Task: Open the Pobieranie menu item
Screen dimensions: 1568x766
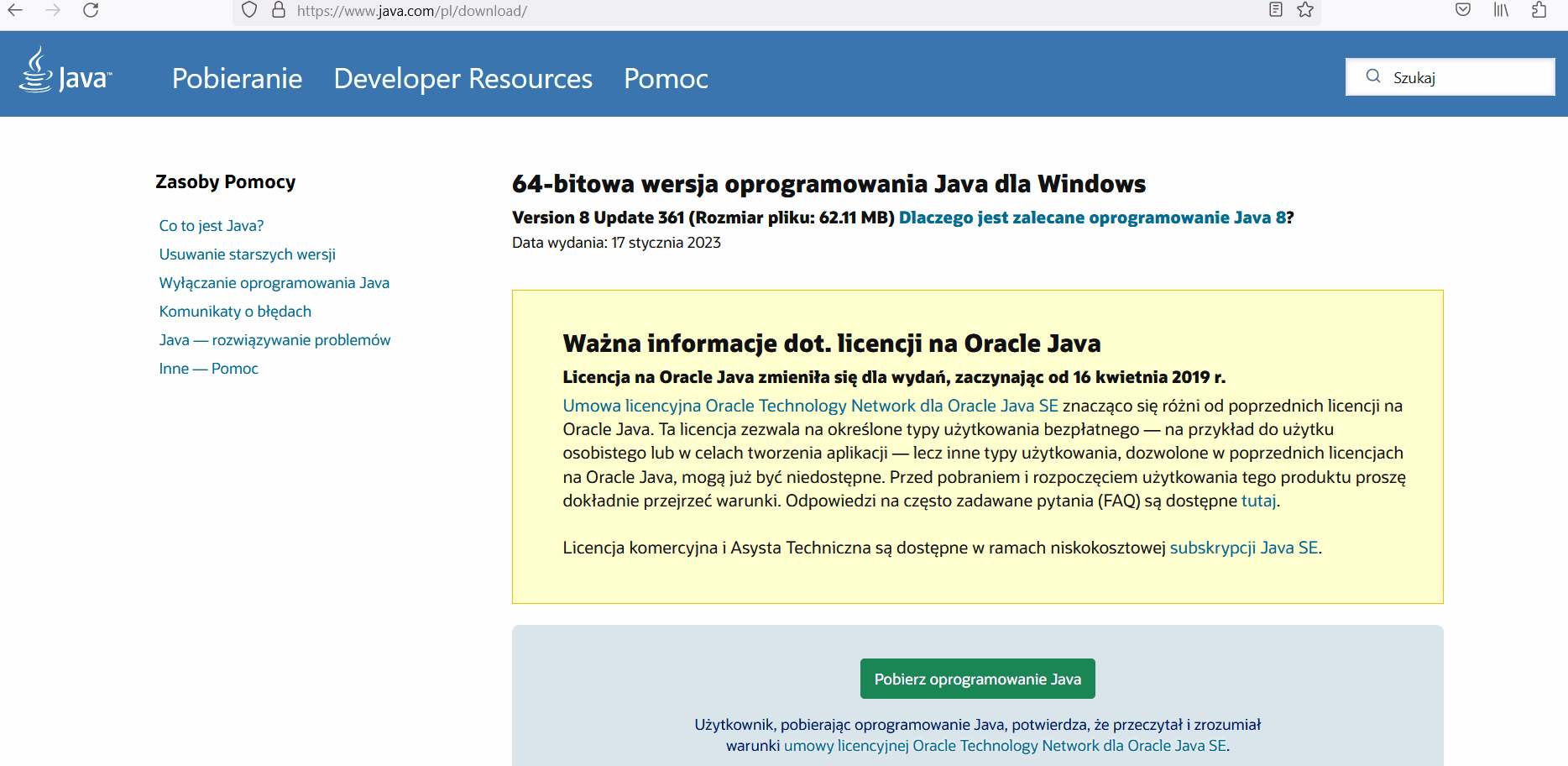Action: 237,78
